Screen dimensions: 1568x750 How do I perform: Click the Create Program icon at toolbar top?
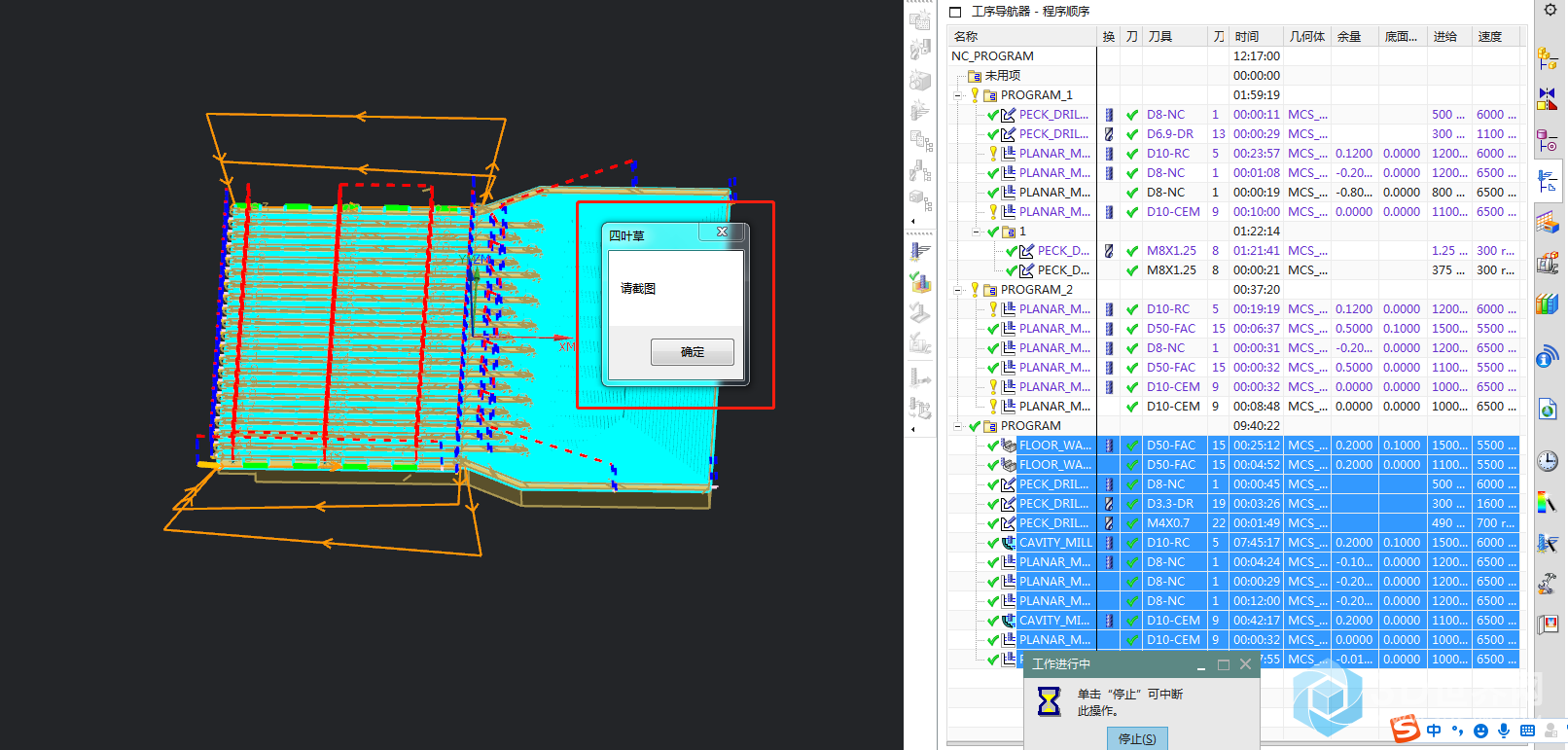pyautogui.click(x=920, y=19)
